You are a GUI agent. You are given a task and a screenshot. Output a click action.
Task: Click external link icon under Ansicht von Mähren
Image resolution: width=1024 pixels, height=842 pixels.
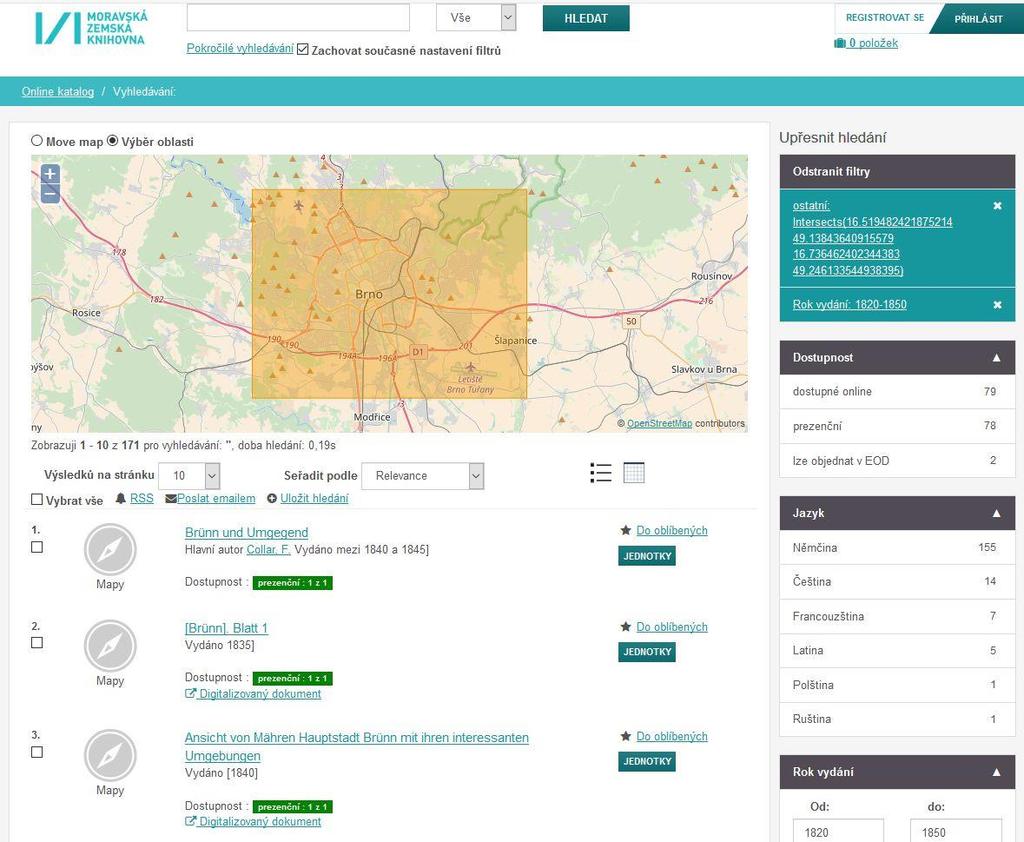(191, 821)
